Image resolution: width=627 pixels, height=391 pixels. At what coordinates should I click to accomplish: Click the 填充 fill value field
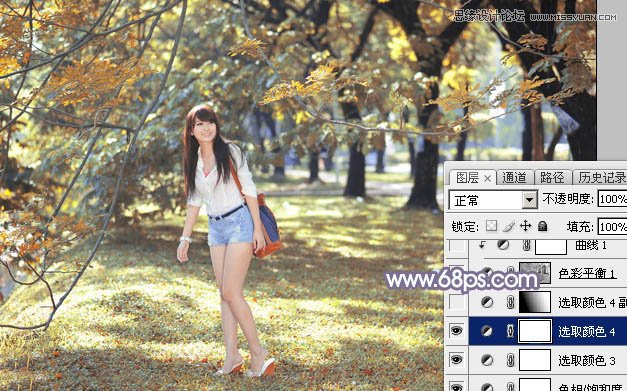tap(612, 227)
